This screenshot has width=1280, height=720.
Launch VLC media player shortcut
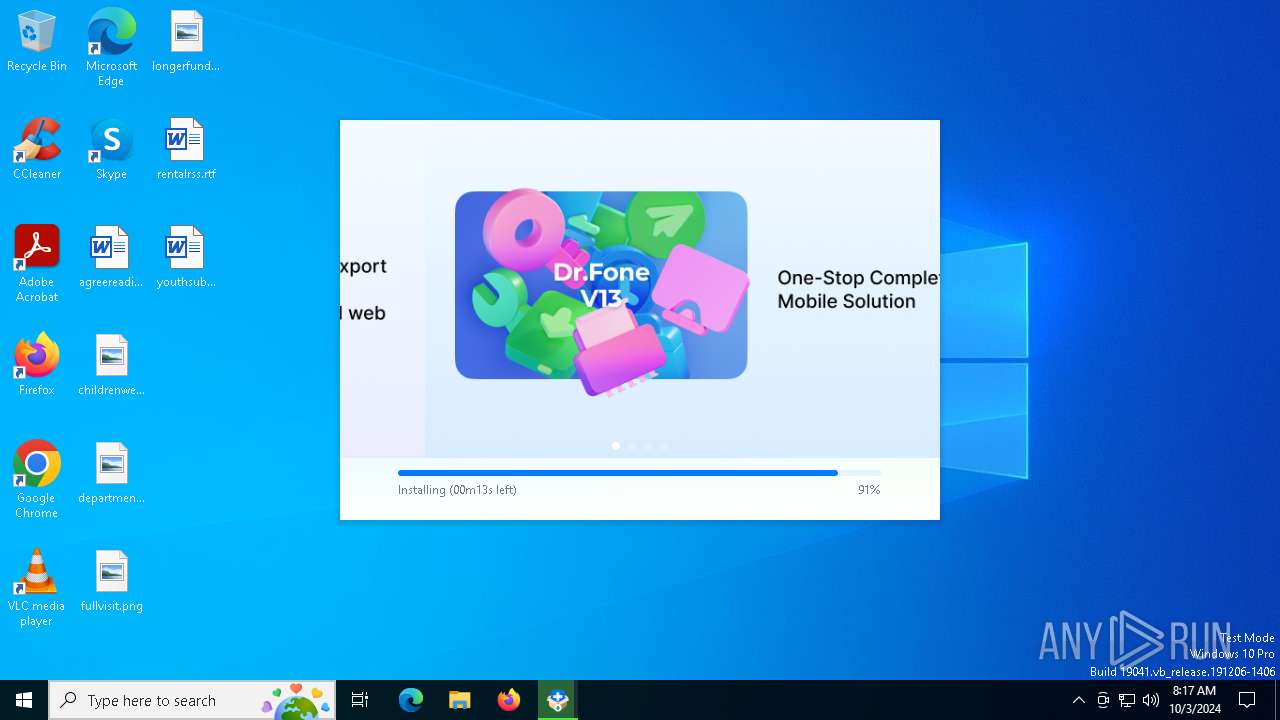click(x=37, y=588)
